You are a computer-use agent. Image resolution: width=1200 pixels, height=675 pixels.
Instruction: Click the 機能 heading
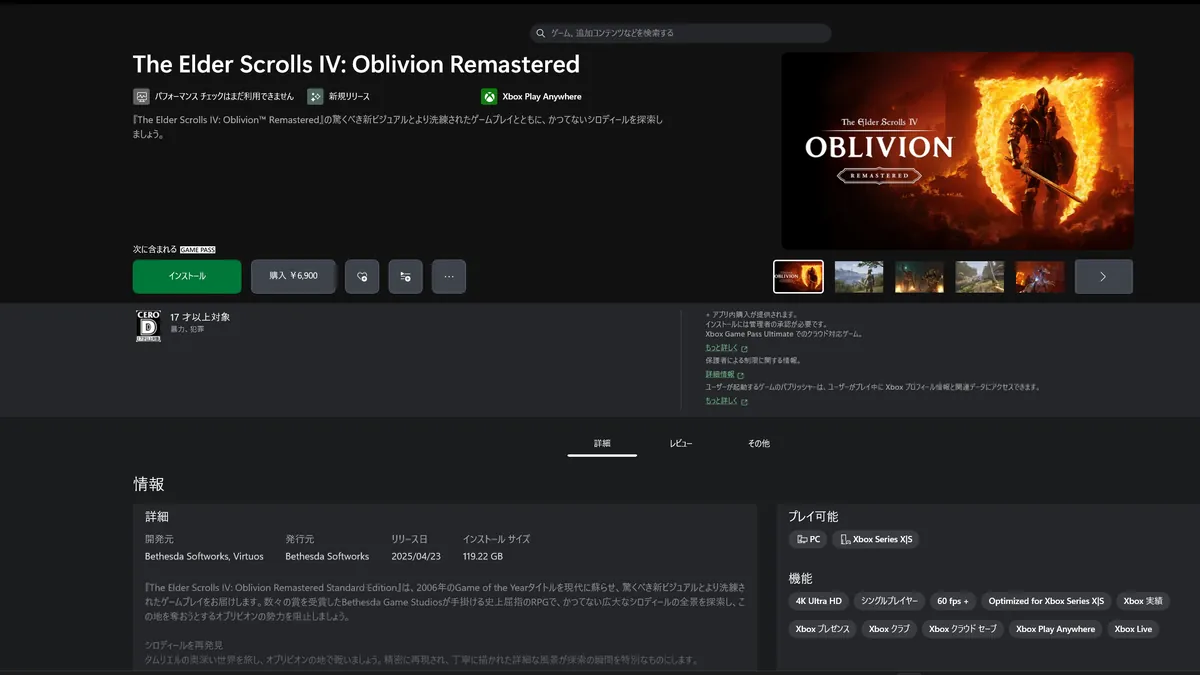pyautogui.click(x=800, y=578)
